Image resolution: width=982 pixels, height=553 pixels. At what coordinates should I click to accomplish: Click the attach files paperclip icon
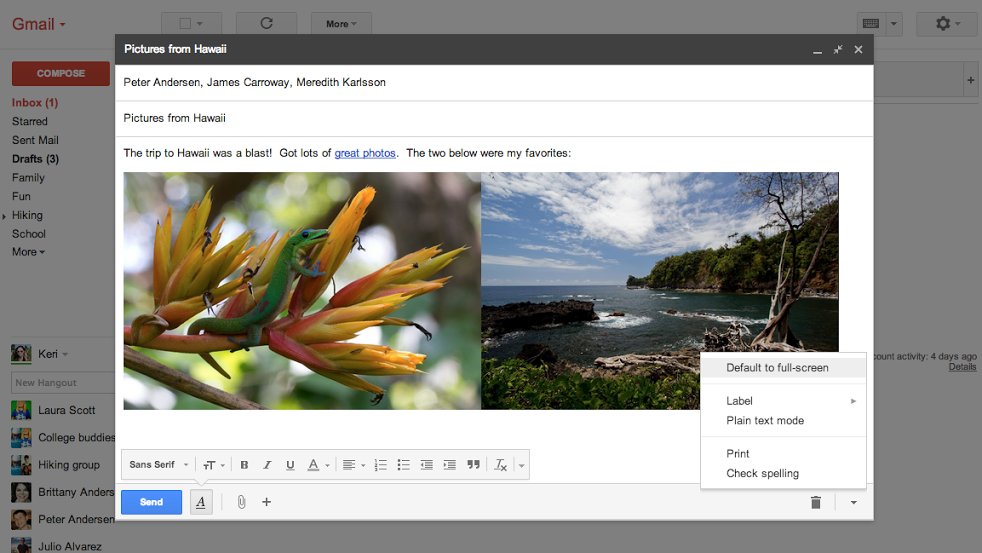tap(241, 502)
